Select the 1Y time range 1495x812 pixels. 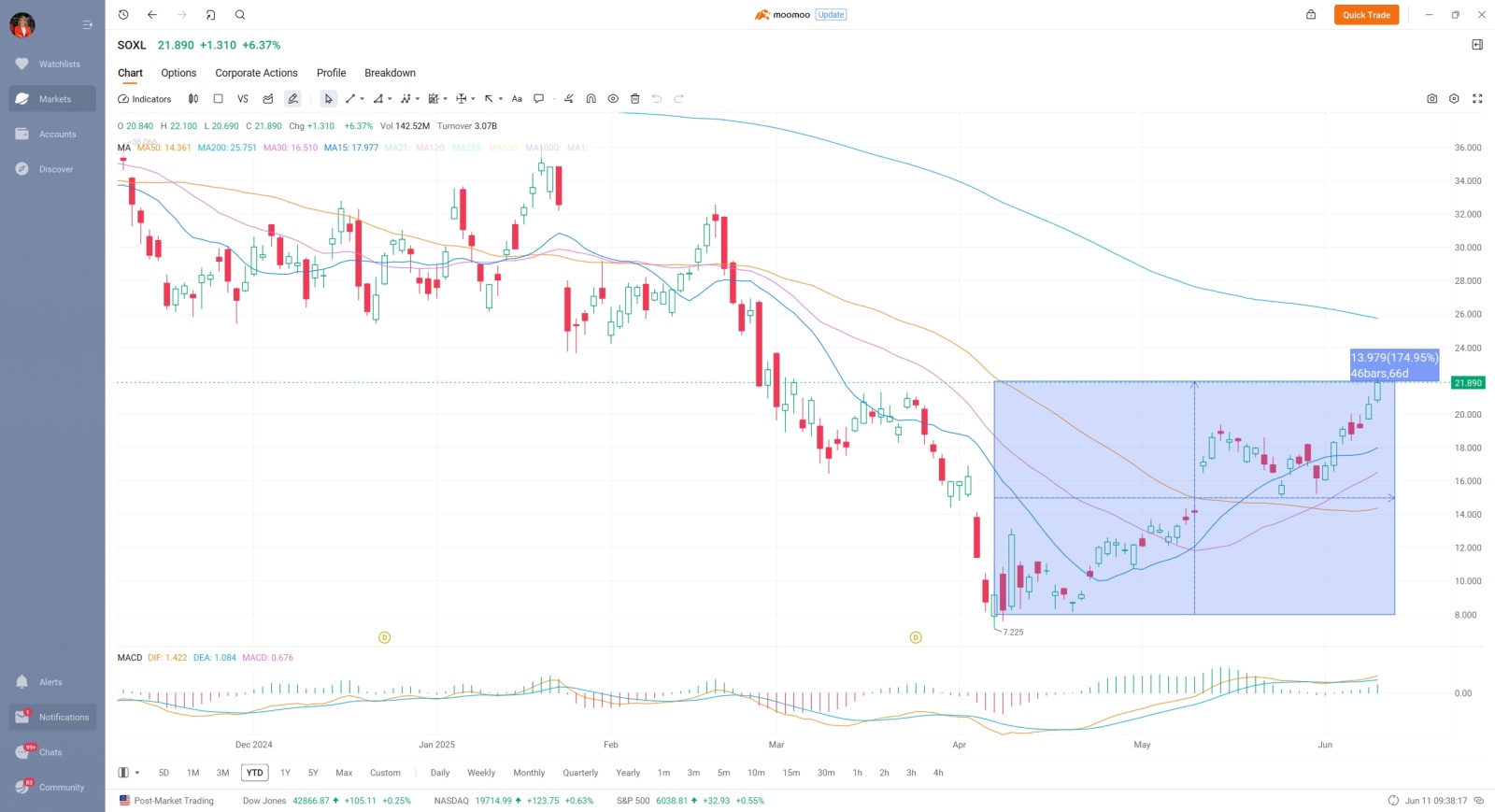(x=285, y=773)
